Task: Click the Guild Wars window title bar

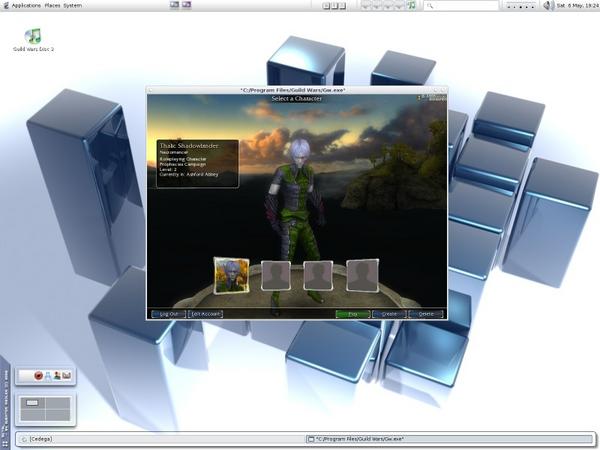Action: (297, 90)
